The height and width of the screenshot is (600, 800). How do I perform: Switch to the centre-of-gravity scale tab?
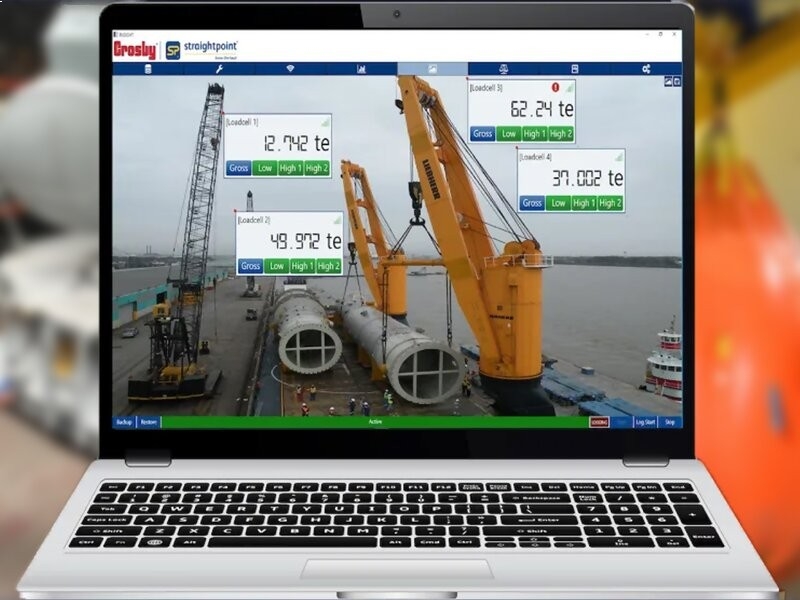click(x=503, y=69)
